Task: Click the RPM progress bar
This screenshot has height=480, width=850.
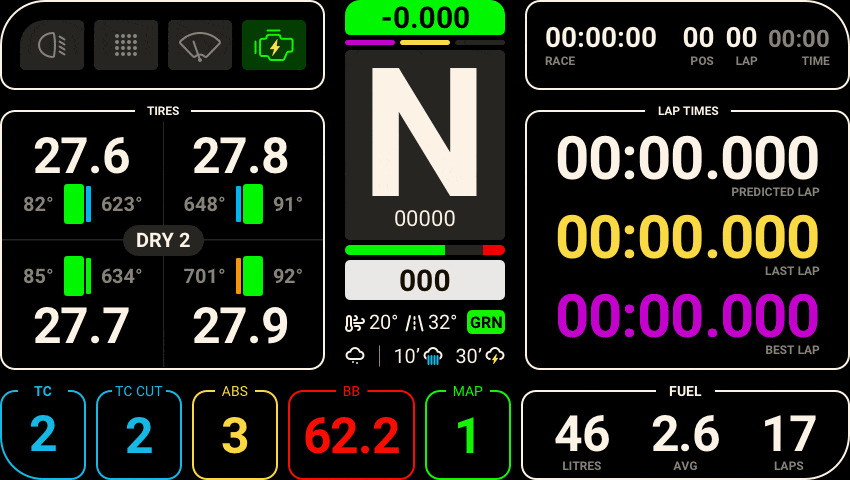Action: tap(425, 250)
